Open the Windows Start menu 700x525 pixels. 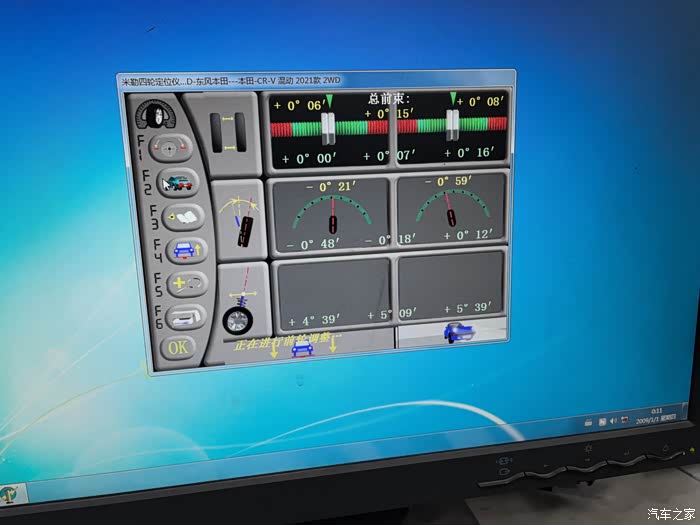11,494
